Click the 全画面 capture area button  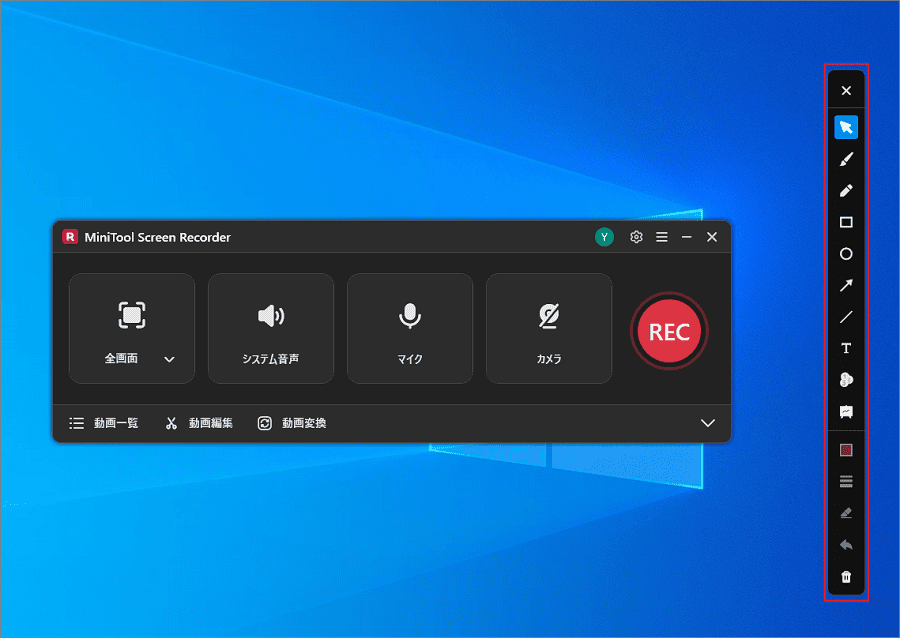tap(131, 328)
